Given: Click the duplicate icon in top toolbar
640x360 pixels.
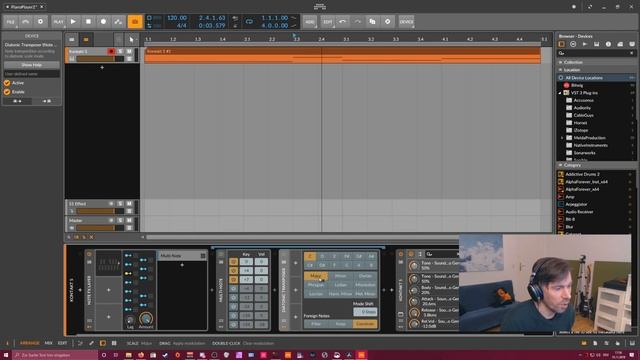Looking at the screenshot, I should click(373, 22).
